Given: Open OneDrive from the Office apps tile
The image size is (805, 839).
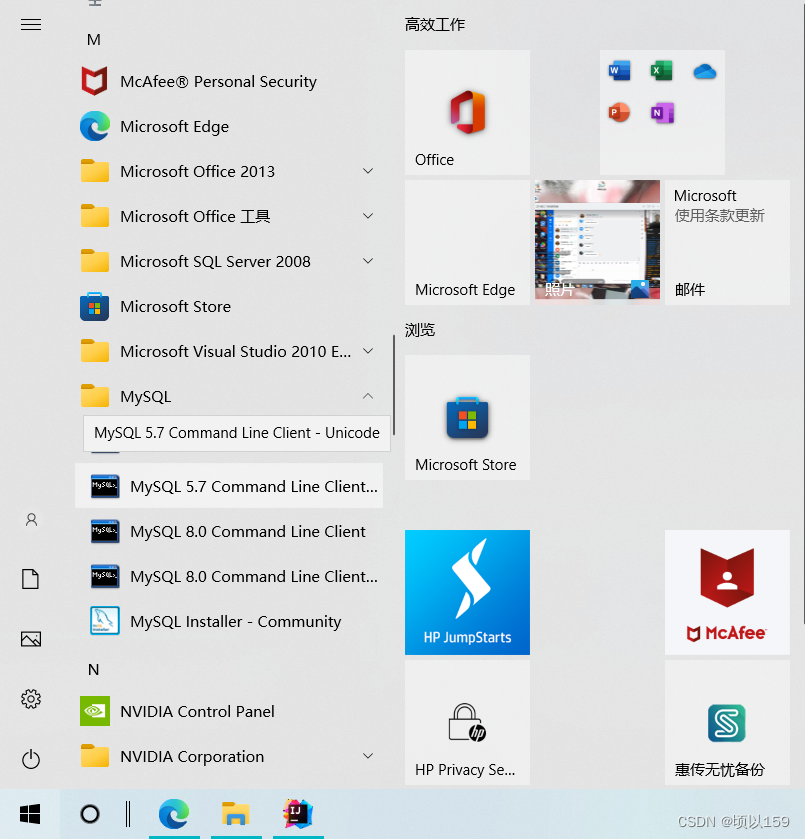Looking at the screenshot, I should 704,71.
